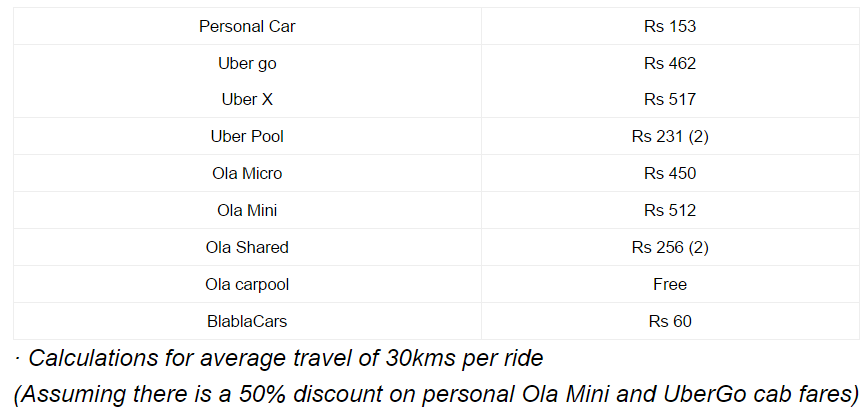
Task: Select the Rs 153 fare cell
Action: coord(670,26)
